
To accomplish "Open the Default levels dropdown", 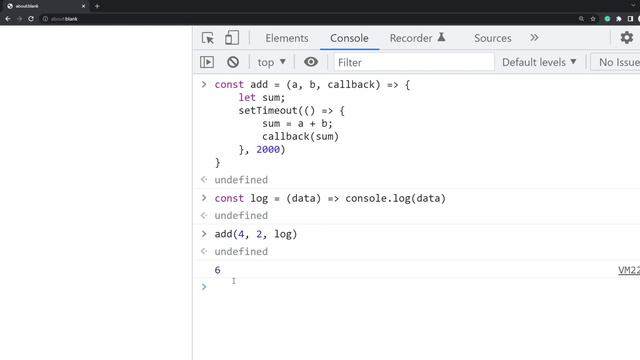I will (539, 62).
